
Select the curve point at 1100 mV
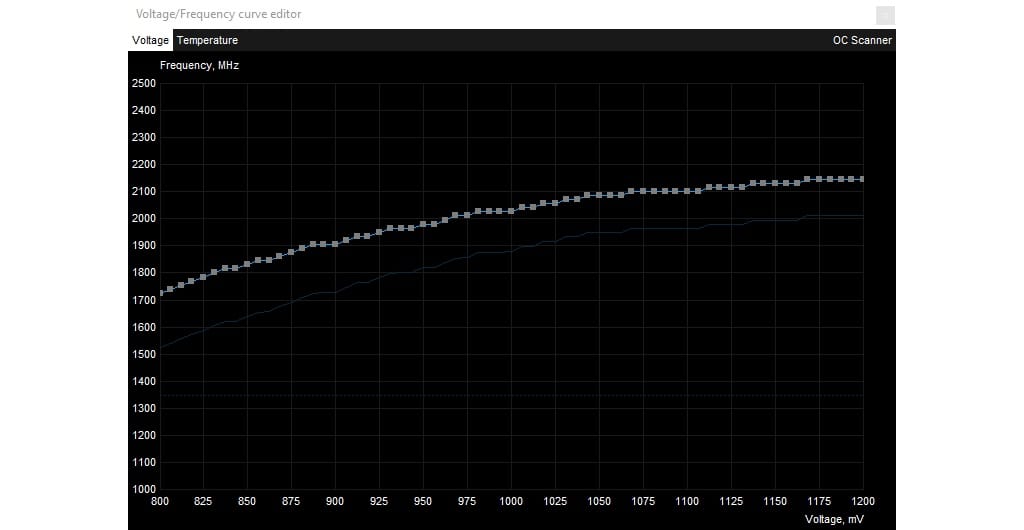pyautogui.click(x=687, y=191)
